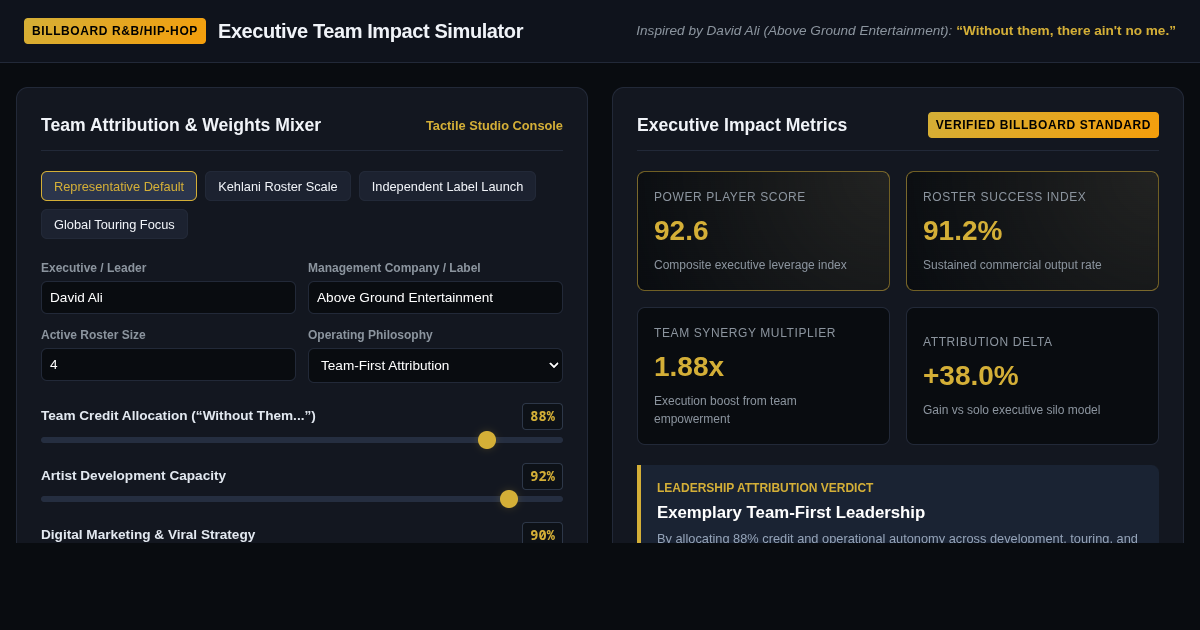
Task: Click the 92% Artist Development value badge
Action: (x=542, y=476)
